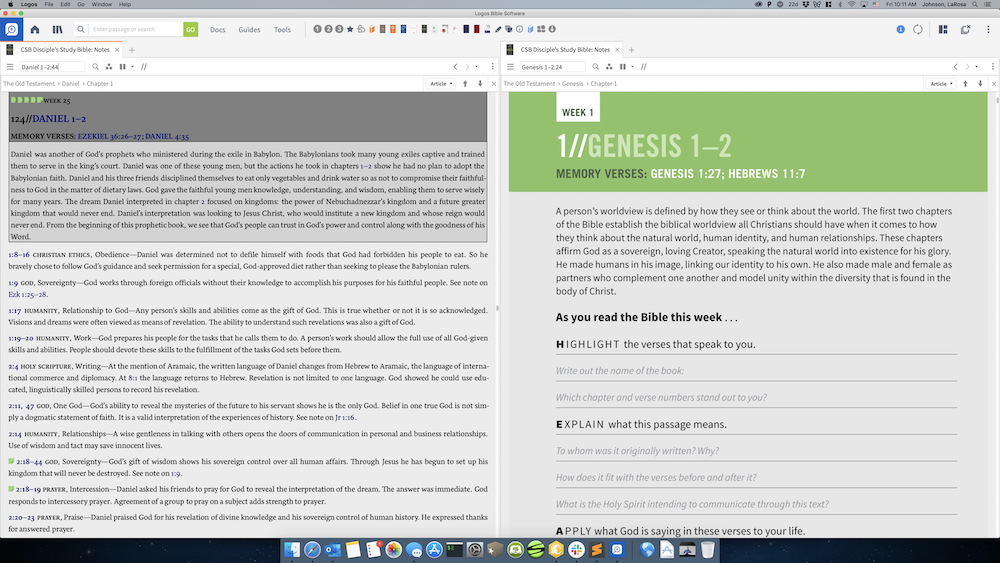Image resolution: width=1000 pixels, height=563 pixels.
Task: Click shortcut number 1 circle icon
Action: tap(318, 29)
